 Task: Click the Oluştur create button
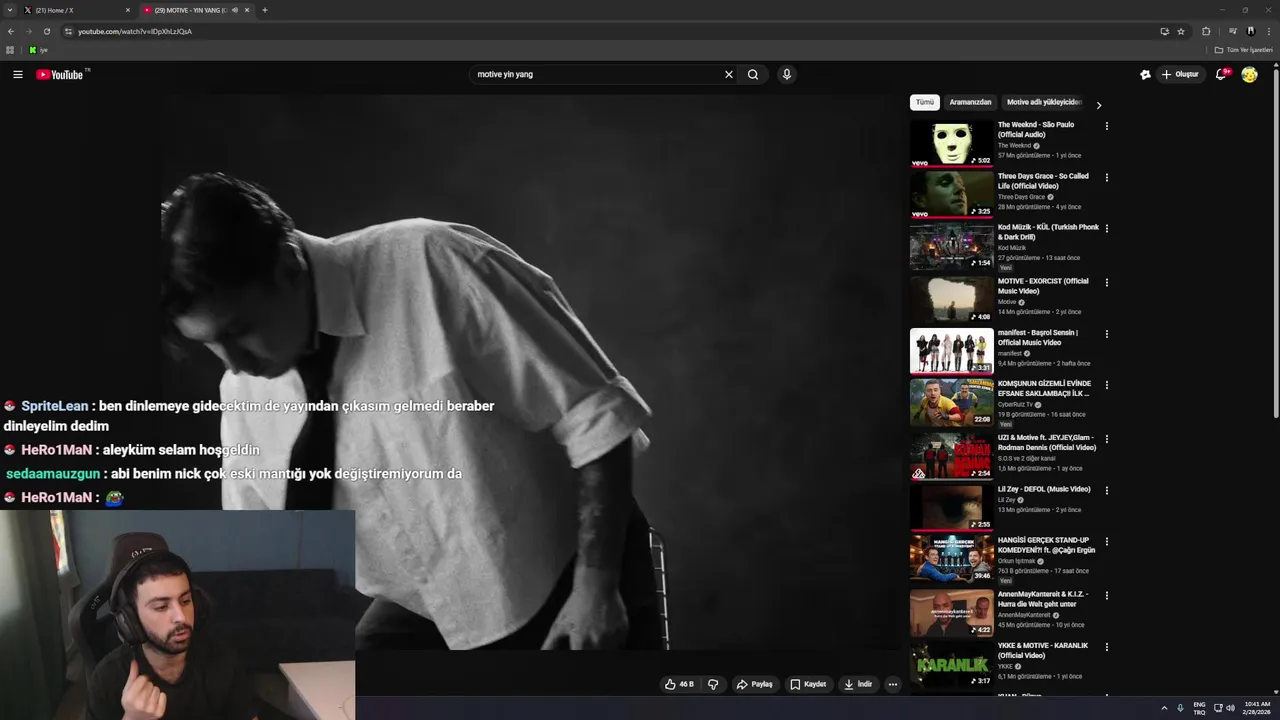pyautogui.click(x=1180, y=74)
